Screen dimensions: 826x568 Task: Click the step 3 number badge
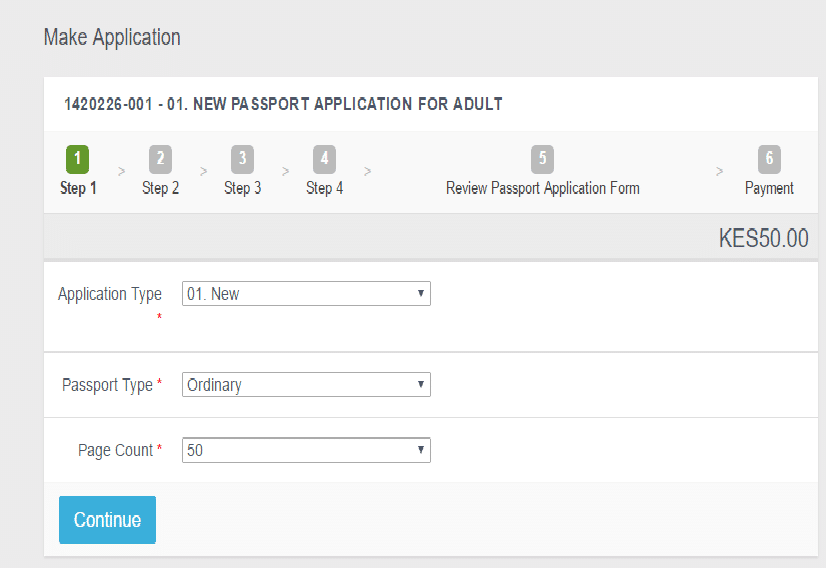(242, 159)
